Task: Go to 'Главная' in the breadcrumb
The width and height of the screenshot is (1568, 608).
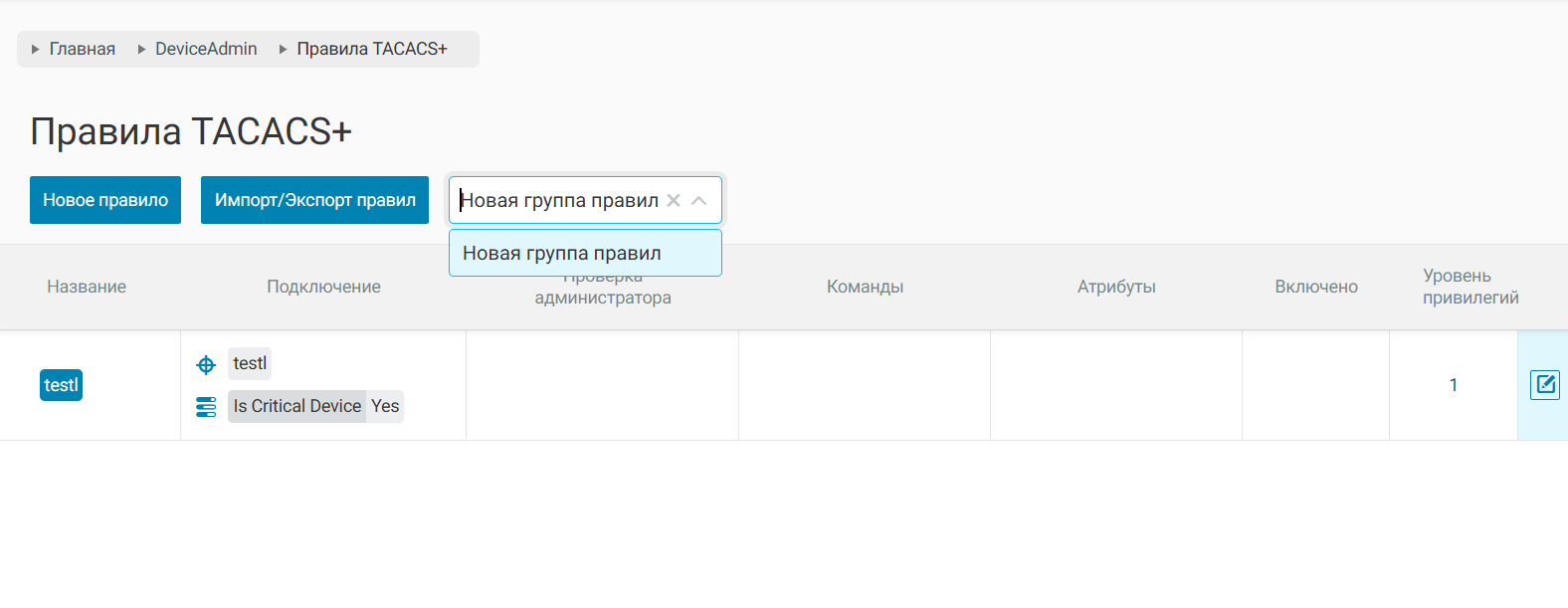Action: [x=82, y=49]
